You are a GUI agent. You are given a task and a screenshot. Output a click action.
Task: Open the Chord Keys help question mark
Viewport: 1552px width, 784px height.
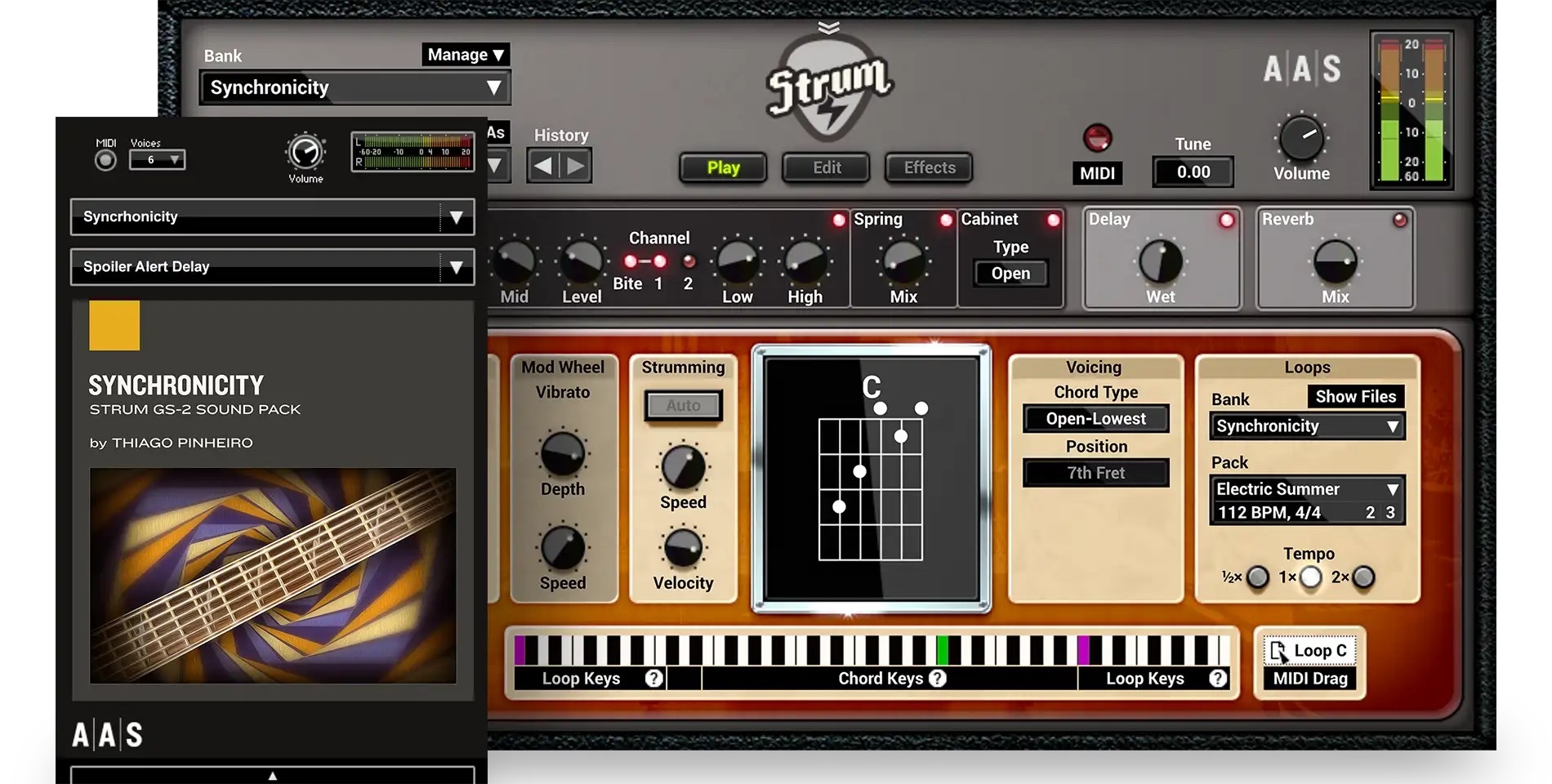(938, 678)
